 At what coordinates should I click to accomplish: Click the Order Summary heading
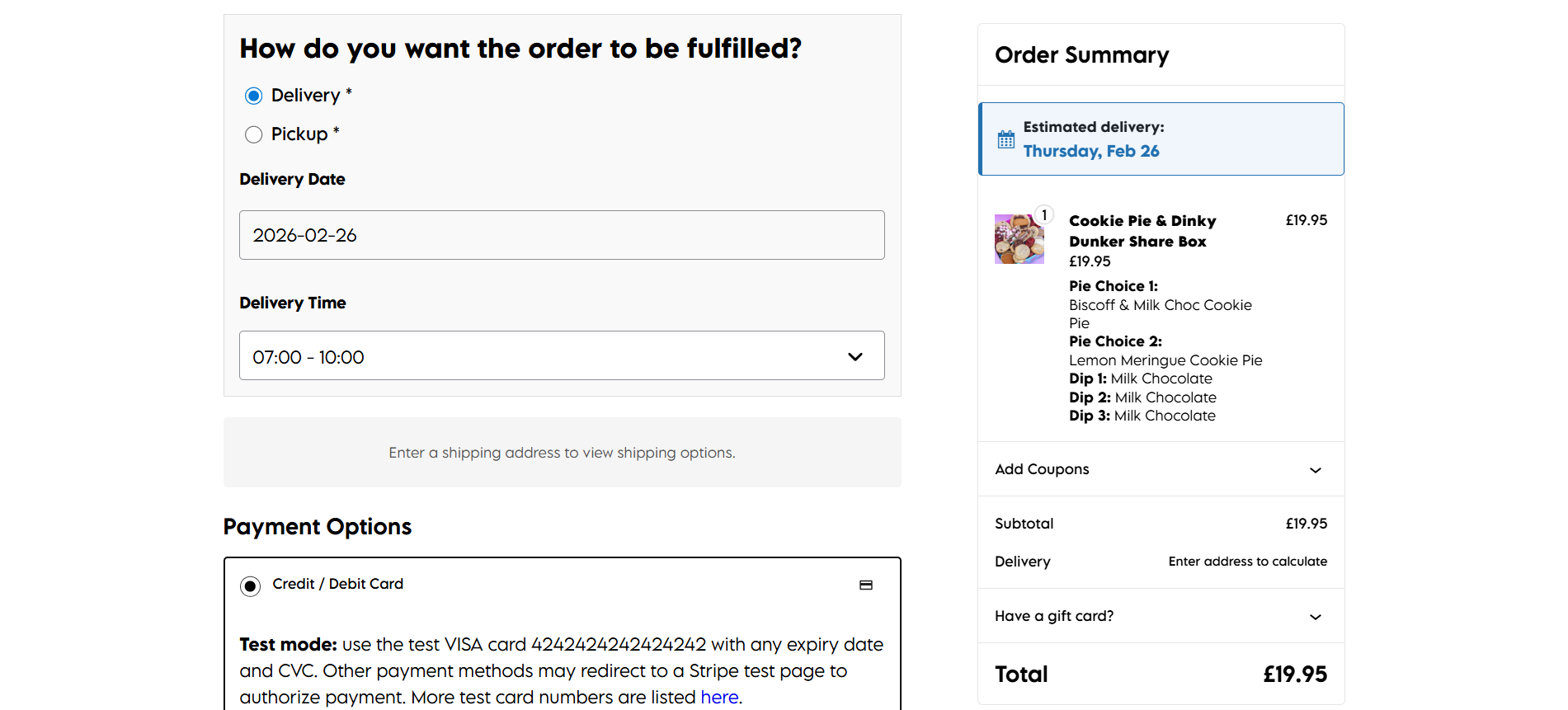pos(1081,55)
